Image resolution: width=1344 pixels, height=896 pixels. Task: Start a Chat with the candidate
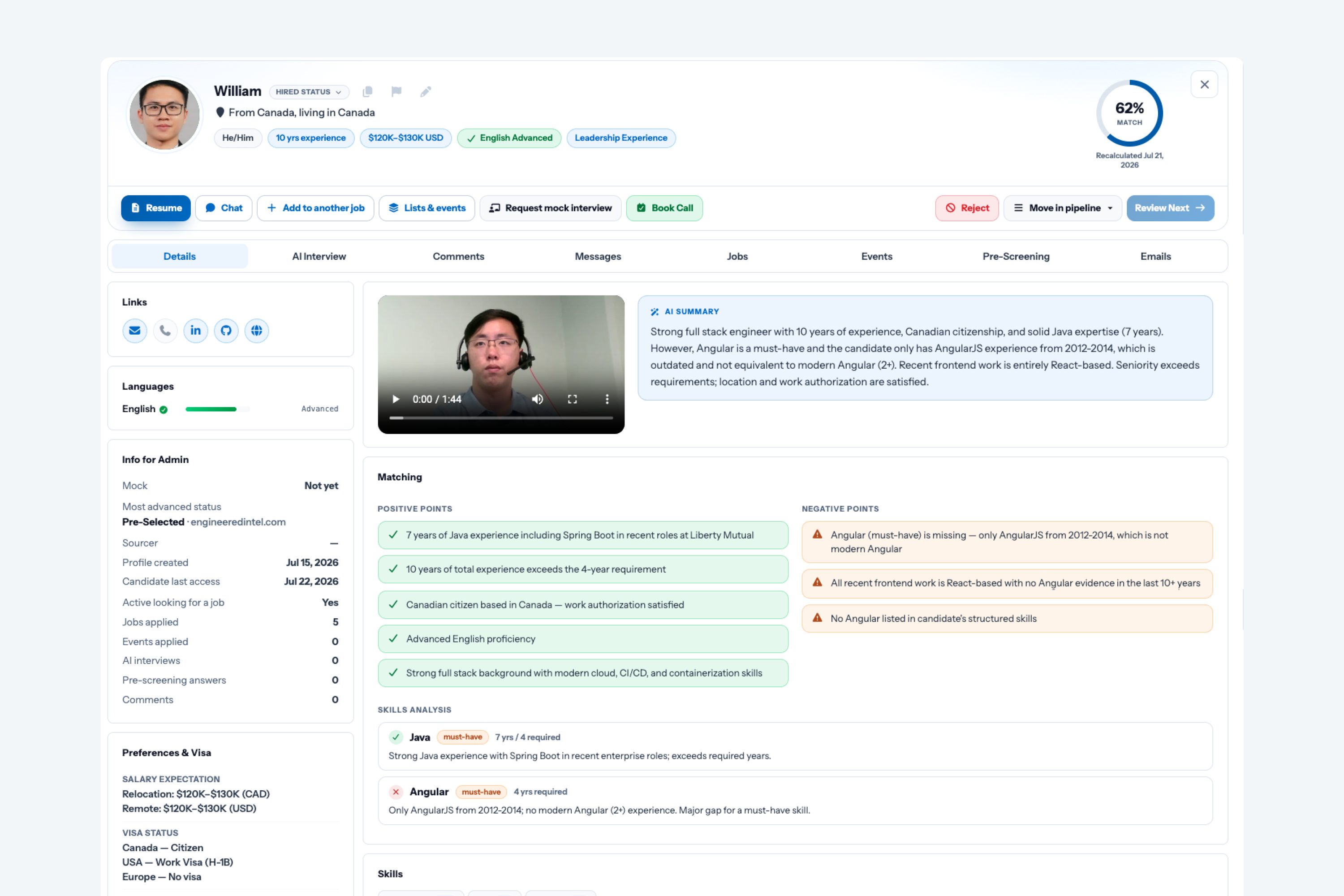tap(224, 208)
